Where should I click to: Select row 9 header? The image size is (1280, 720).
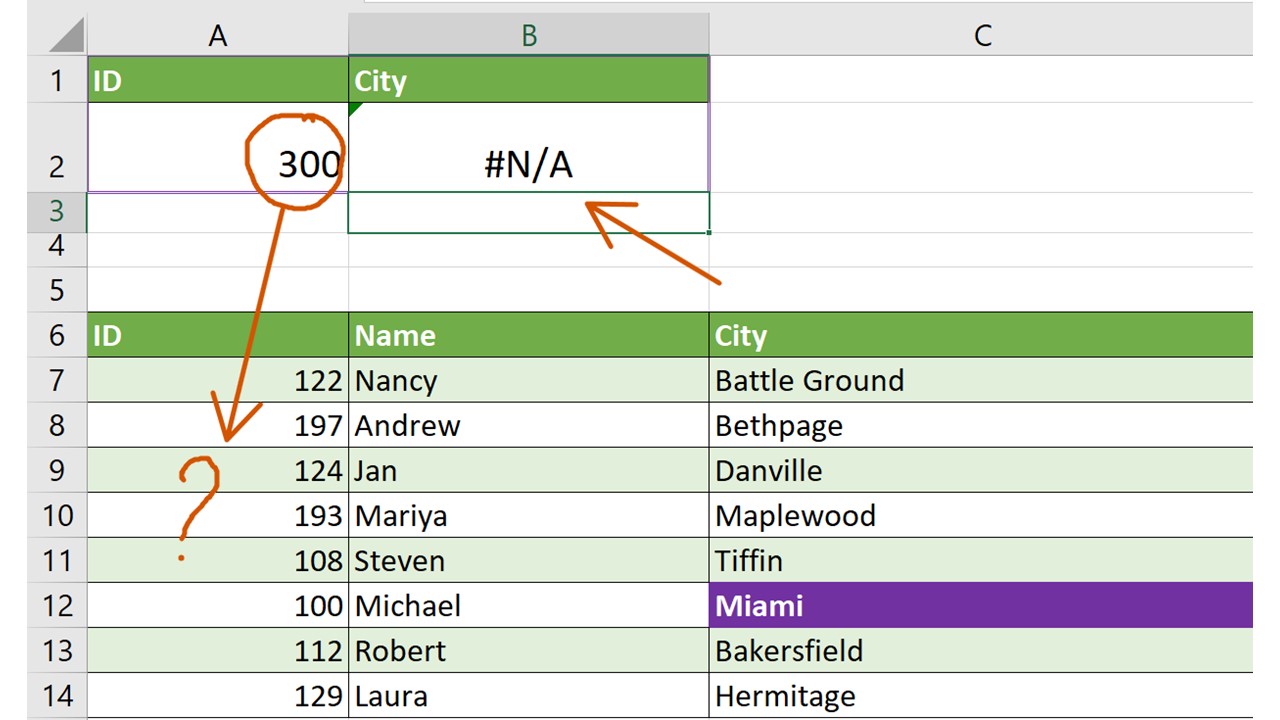pos(57,470)
